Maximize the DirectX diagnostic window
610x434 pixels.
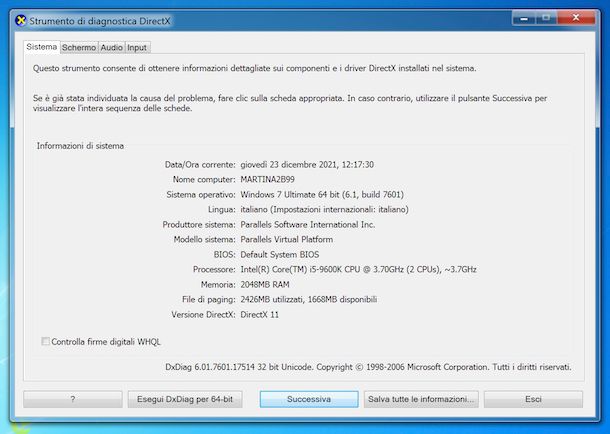click(546, 18)
